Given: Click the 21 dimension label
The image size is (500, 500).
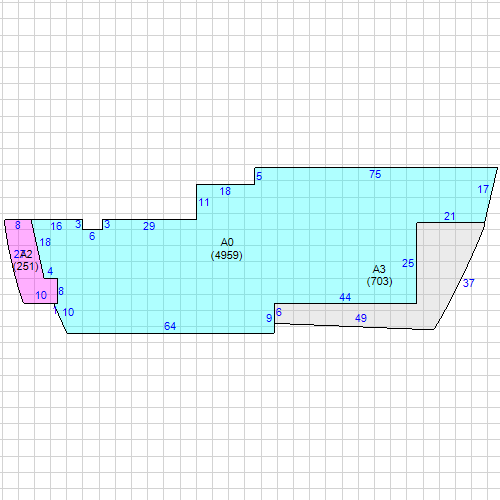Looking at the screenshot, I should point(449,216).
